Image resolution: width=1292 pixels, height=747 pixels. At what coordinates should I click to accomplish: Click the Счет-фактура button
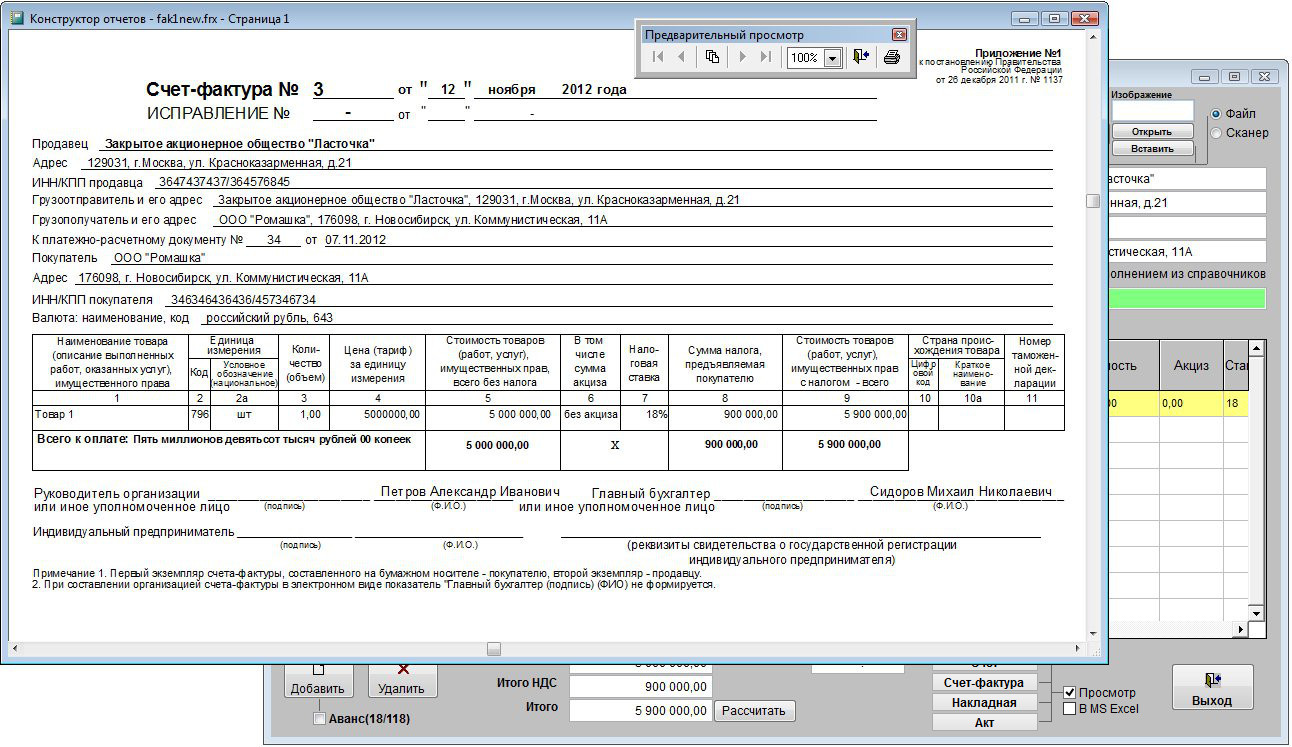(x=983, y=683)
